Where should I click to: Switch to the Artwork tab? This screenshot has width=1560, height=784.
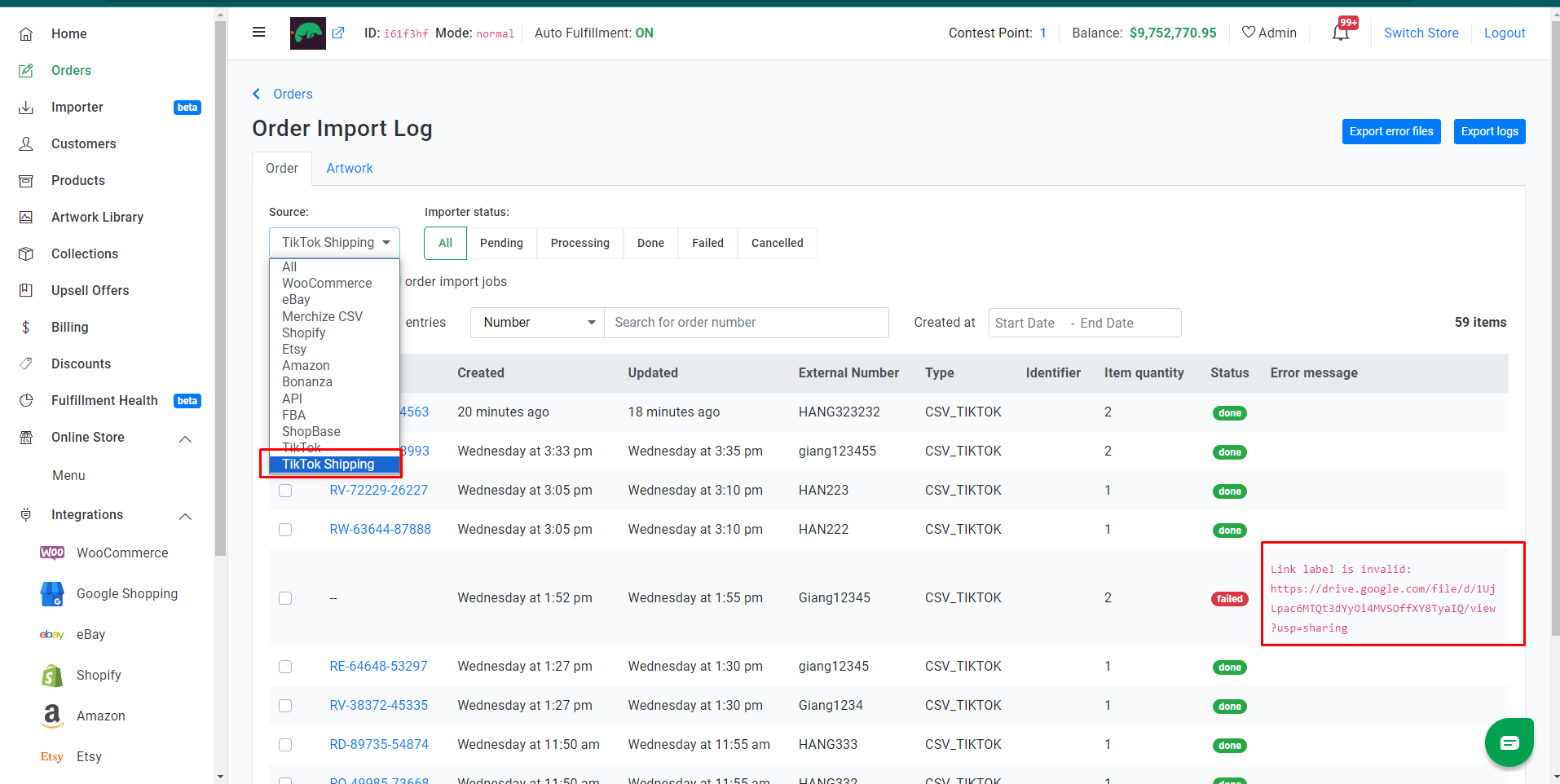point(350,169)
